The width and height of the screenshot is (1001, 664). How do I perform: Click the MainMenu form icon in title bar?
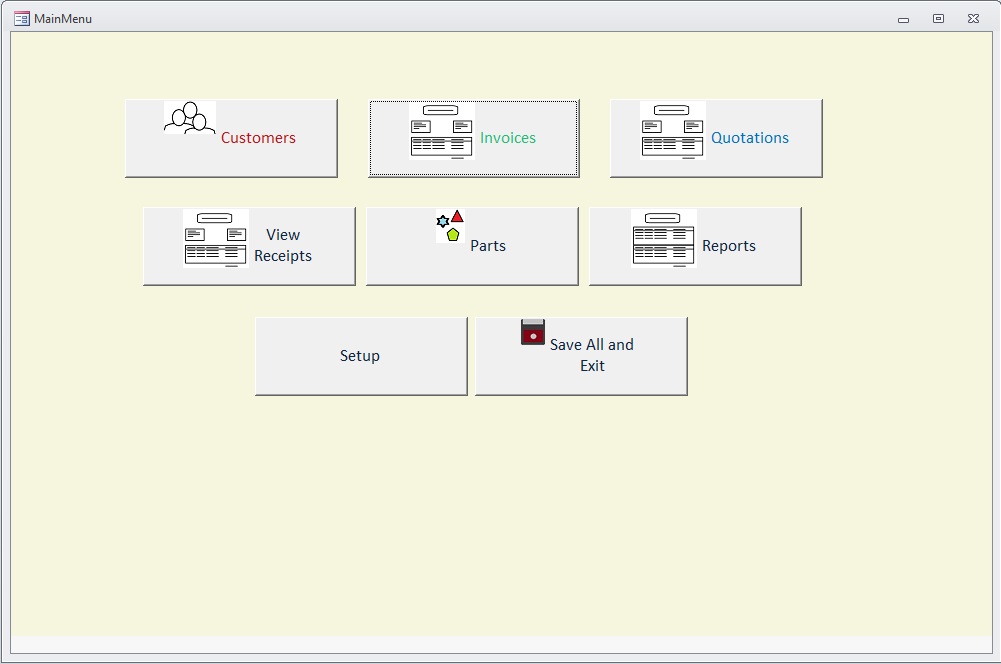[21, 18]
